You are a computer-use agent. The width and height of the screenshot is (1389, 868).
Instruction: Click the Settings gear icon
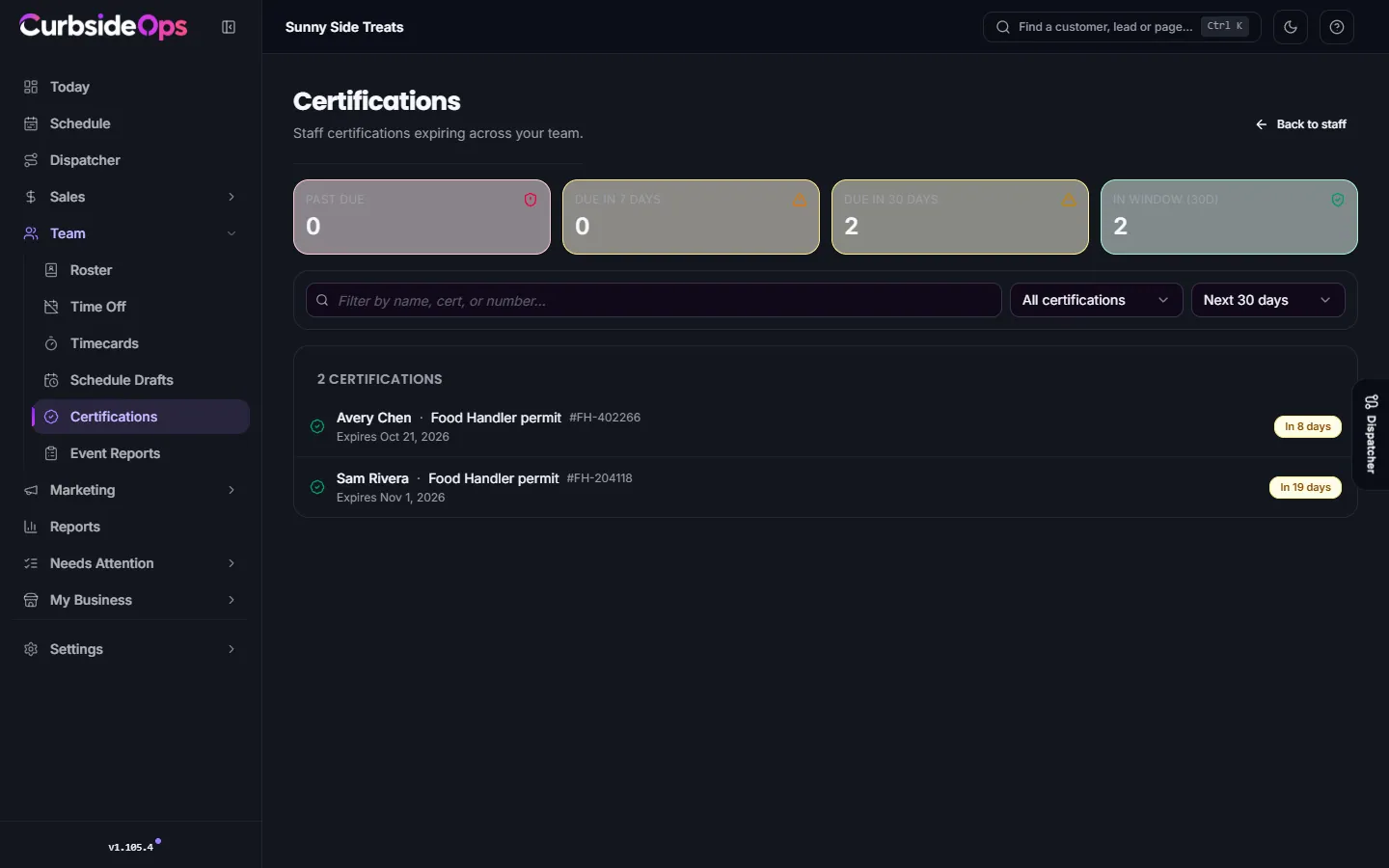(x=31, y=649)
